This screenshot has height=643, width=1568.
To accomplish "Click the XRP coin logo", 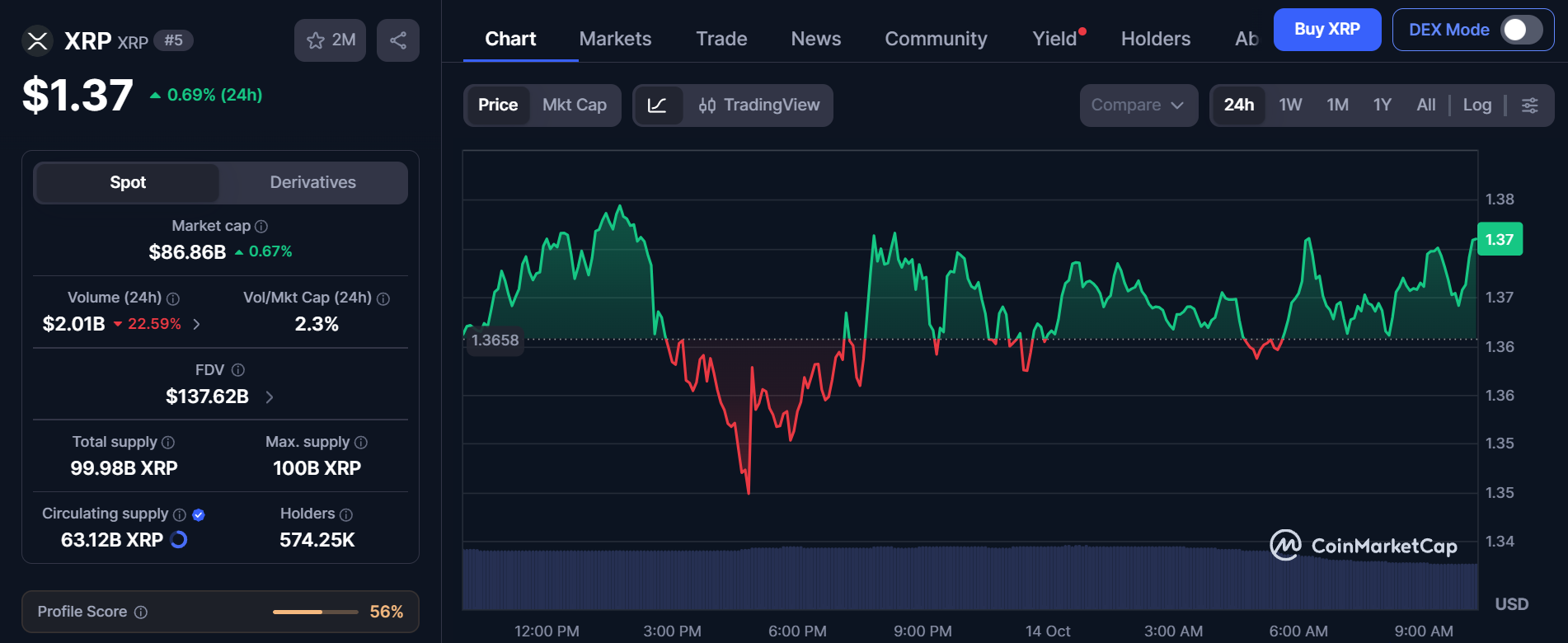I will click(37, 40).
